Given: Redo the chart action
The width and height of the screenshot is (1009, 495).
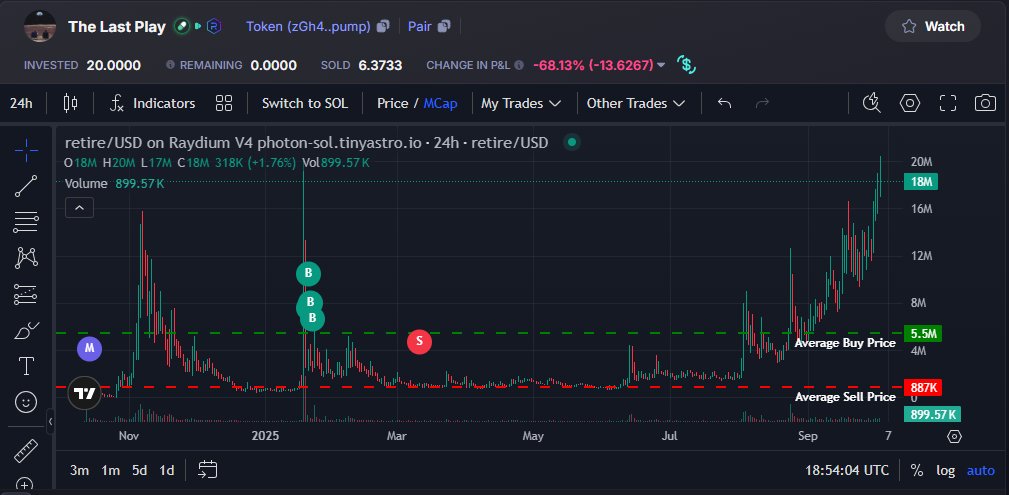Looking at the screenshot, I should point(763,103).
